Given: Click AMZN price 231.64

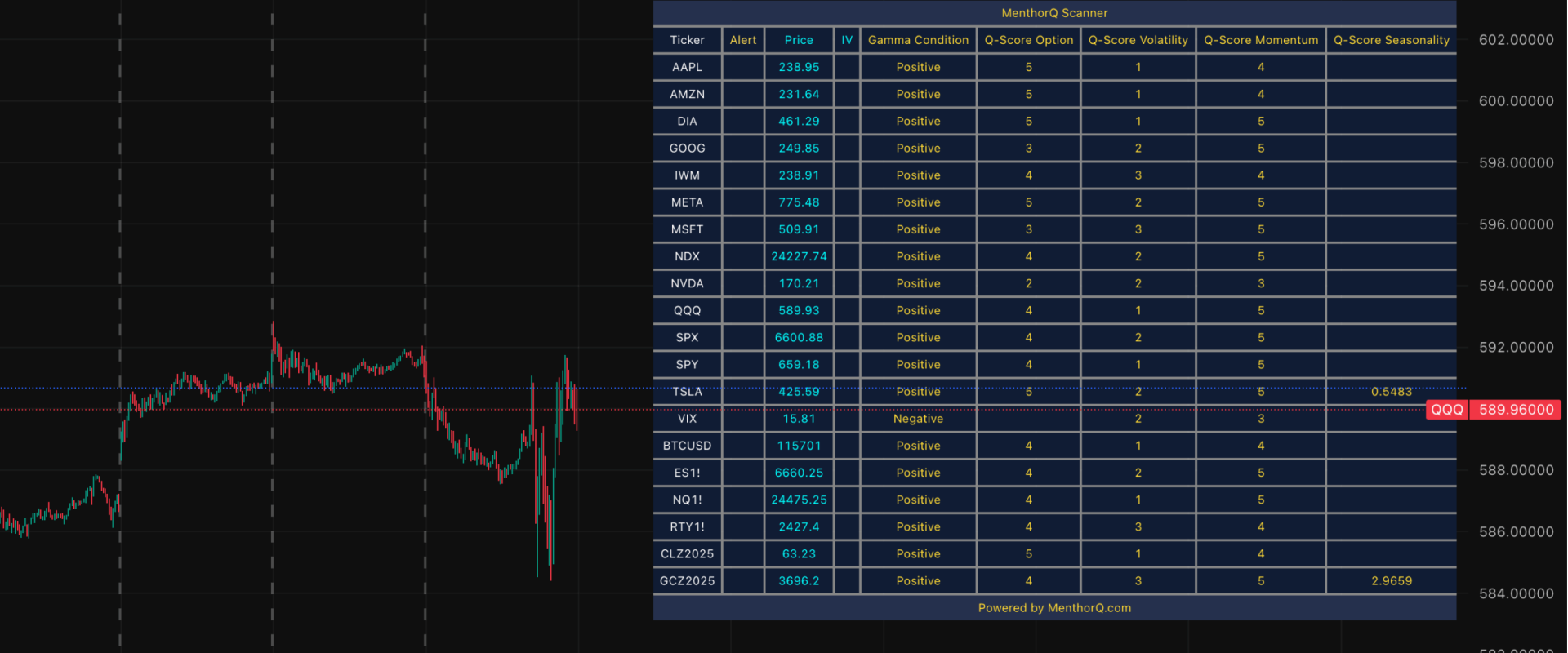Looking at the screenshot, I should [x=799, y=94].
